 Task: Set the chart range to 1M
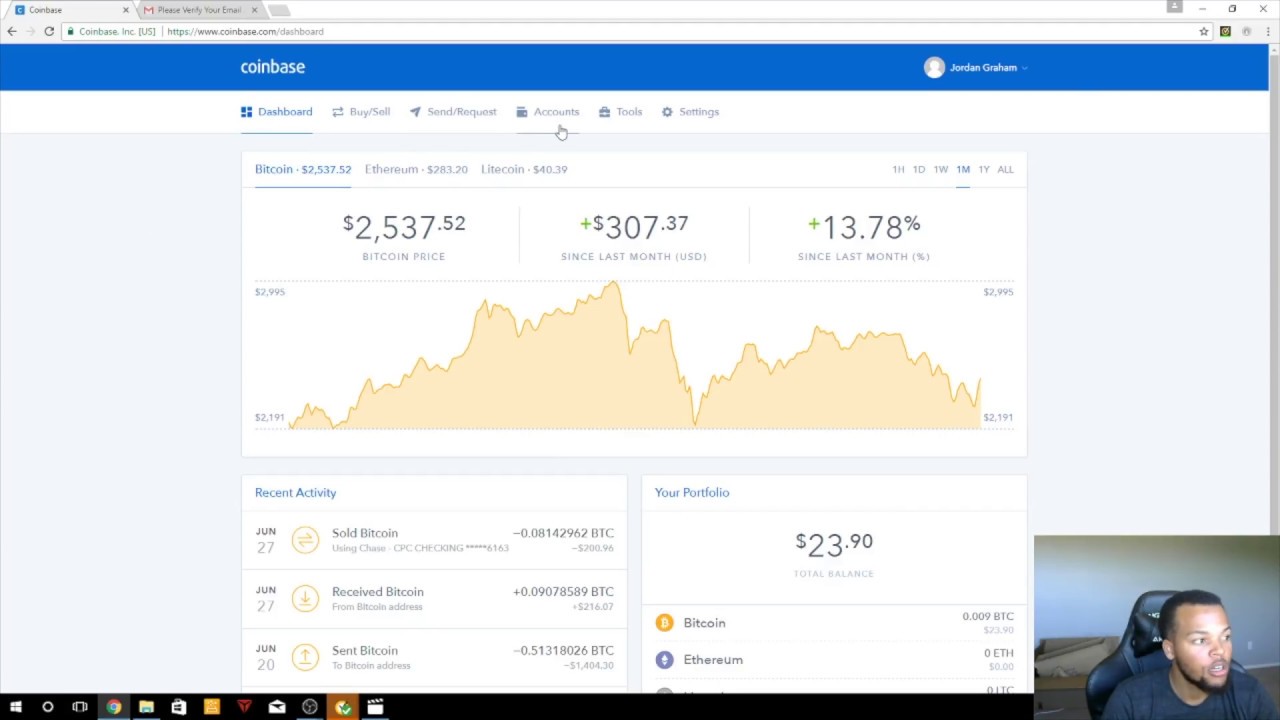pos(962,170)
